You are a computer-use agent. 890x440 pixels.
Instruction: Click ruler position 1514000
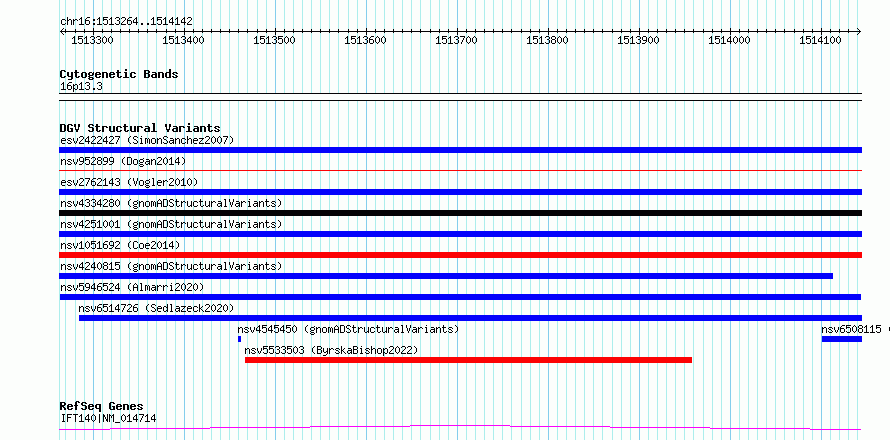click(x=729, y=40)
